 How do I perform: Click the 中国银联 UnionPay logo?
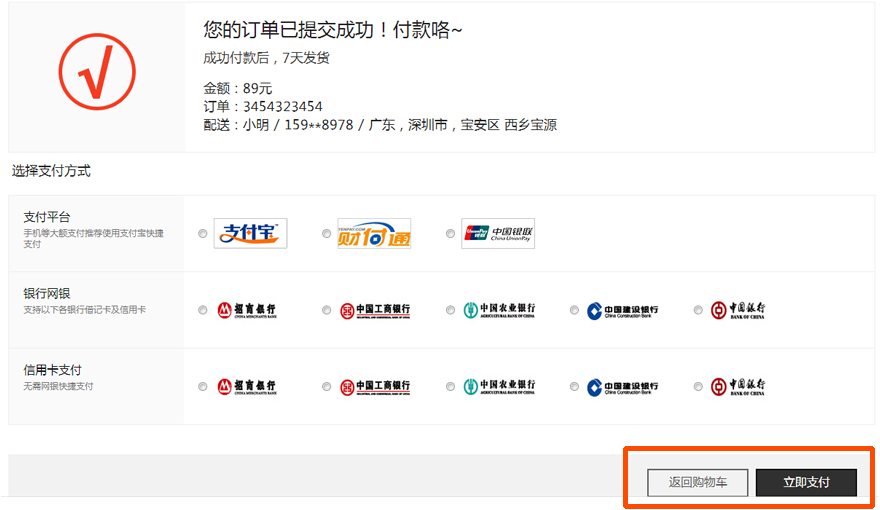(498, 233)
